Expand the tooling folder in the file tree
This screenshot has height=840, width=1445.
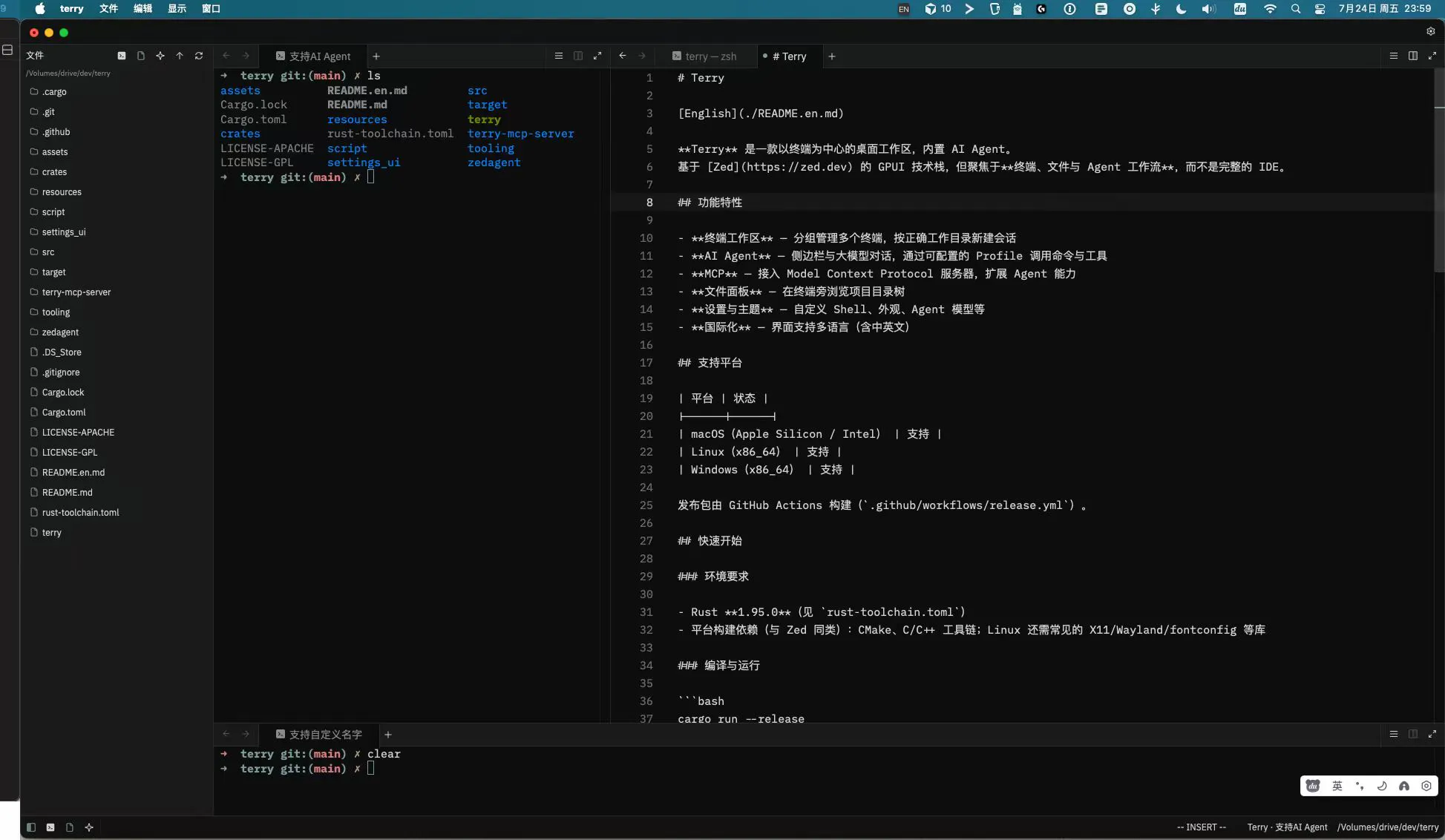coord(117,312)
